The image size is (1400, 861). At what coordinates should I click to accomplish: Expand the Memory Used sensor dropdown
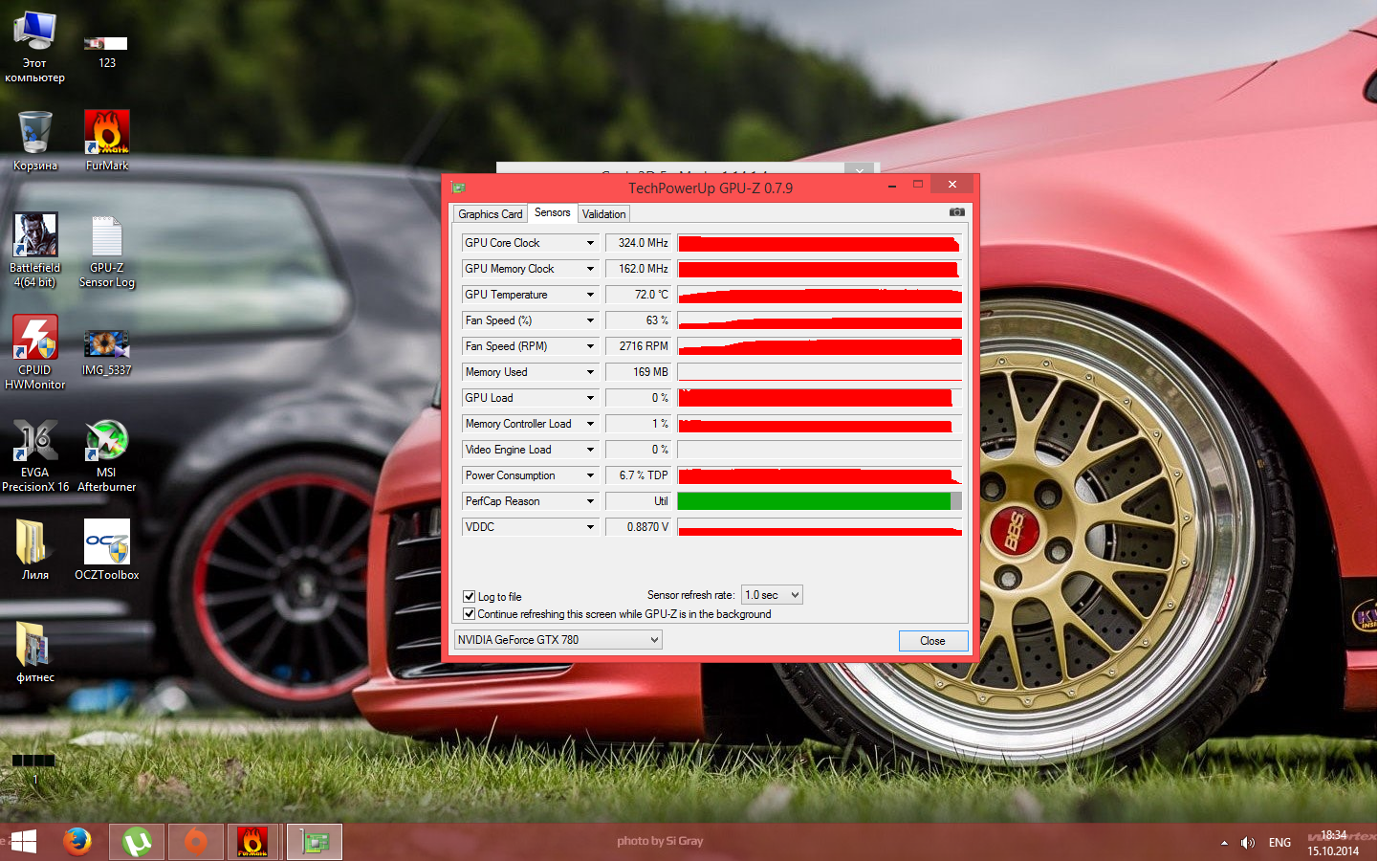coord(590,372)
